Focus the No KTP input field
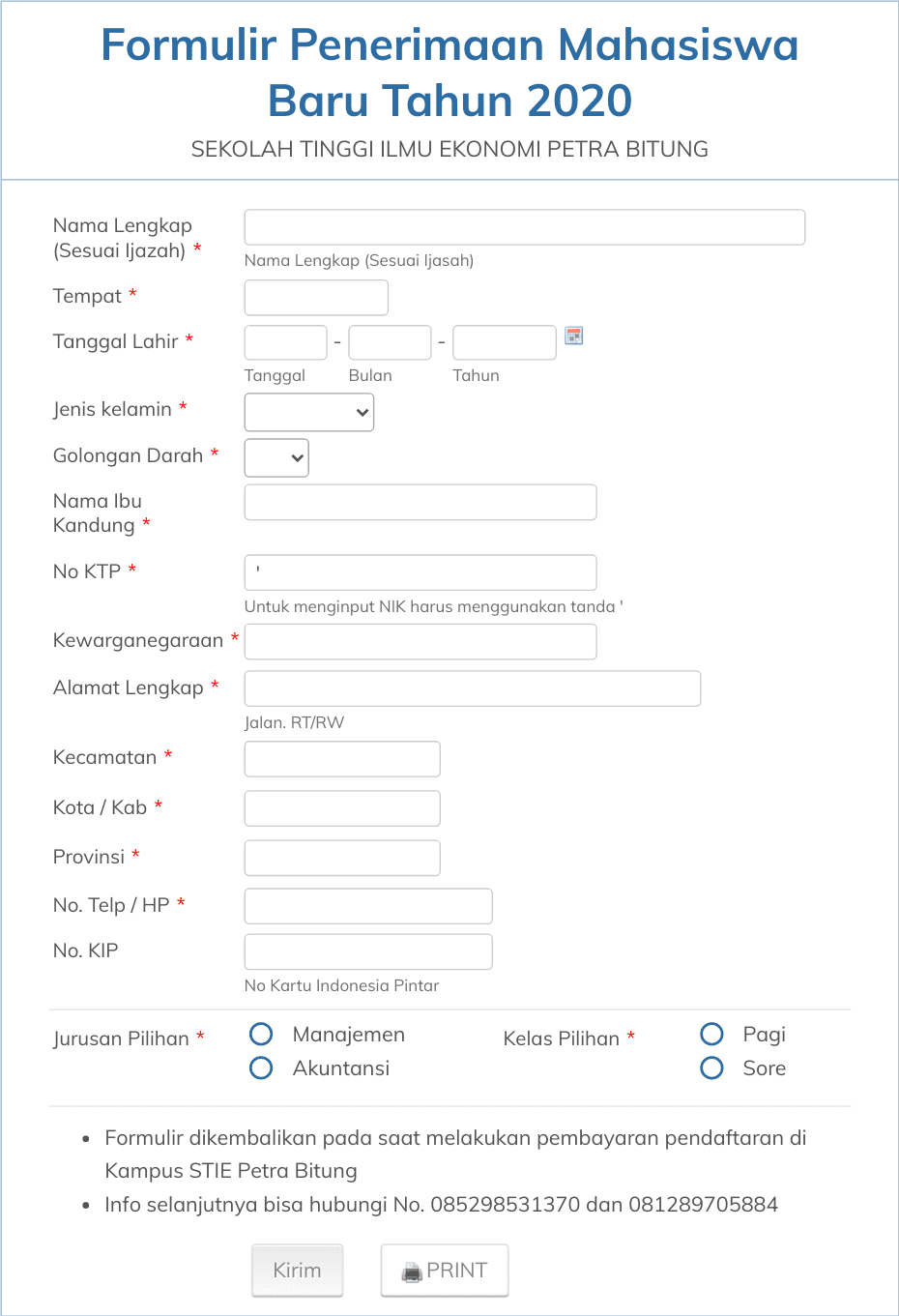The width and height of the screenshot is (899, 1316). 420,571
